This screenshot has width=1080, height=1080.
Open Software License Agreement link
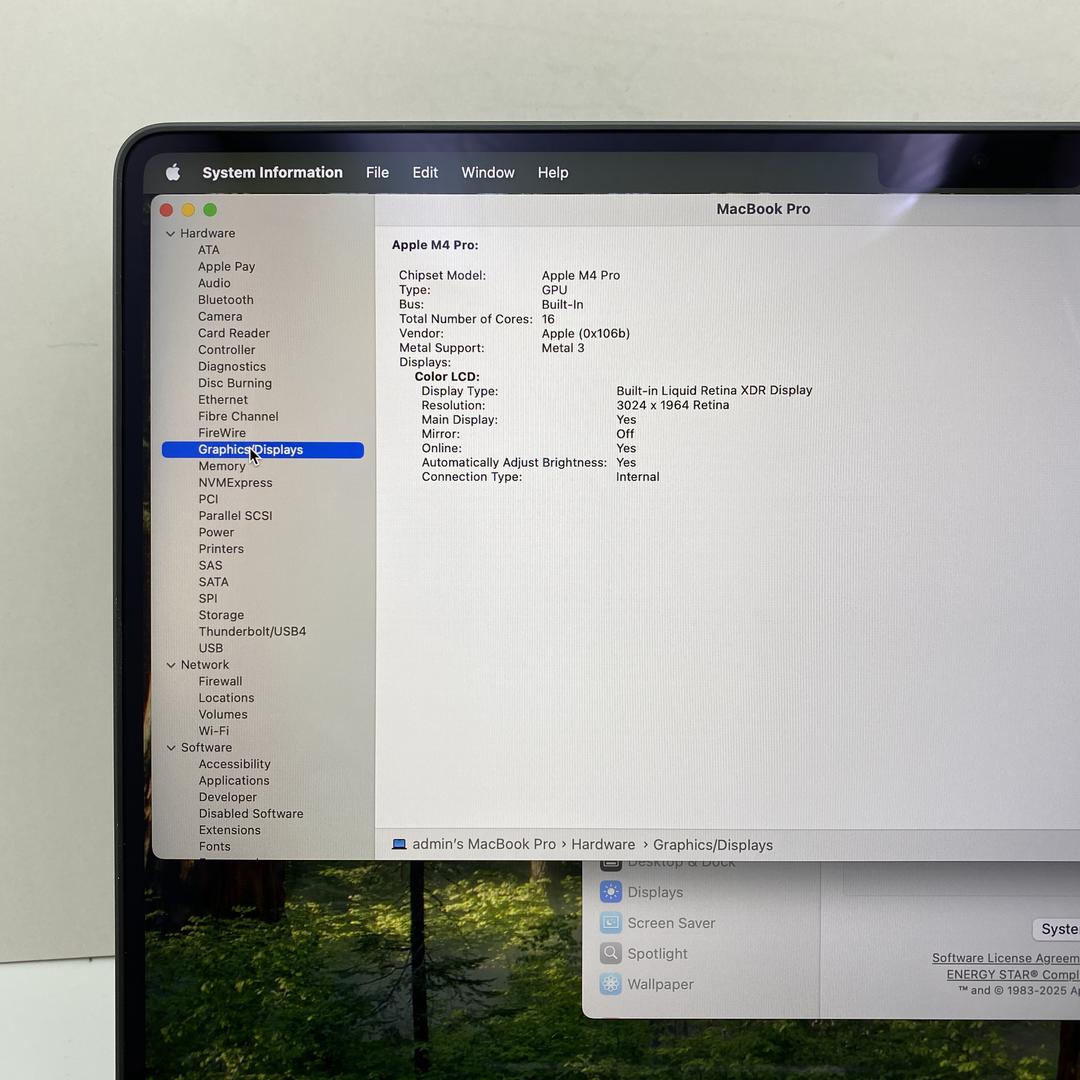click(1006, 958)
